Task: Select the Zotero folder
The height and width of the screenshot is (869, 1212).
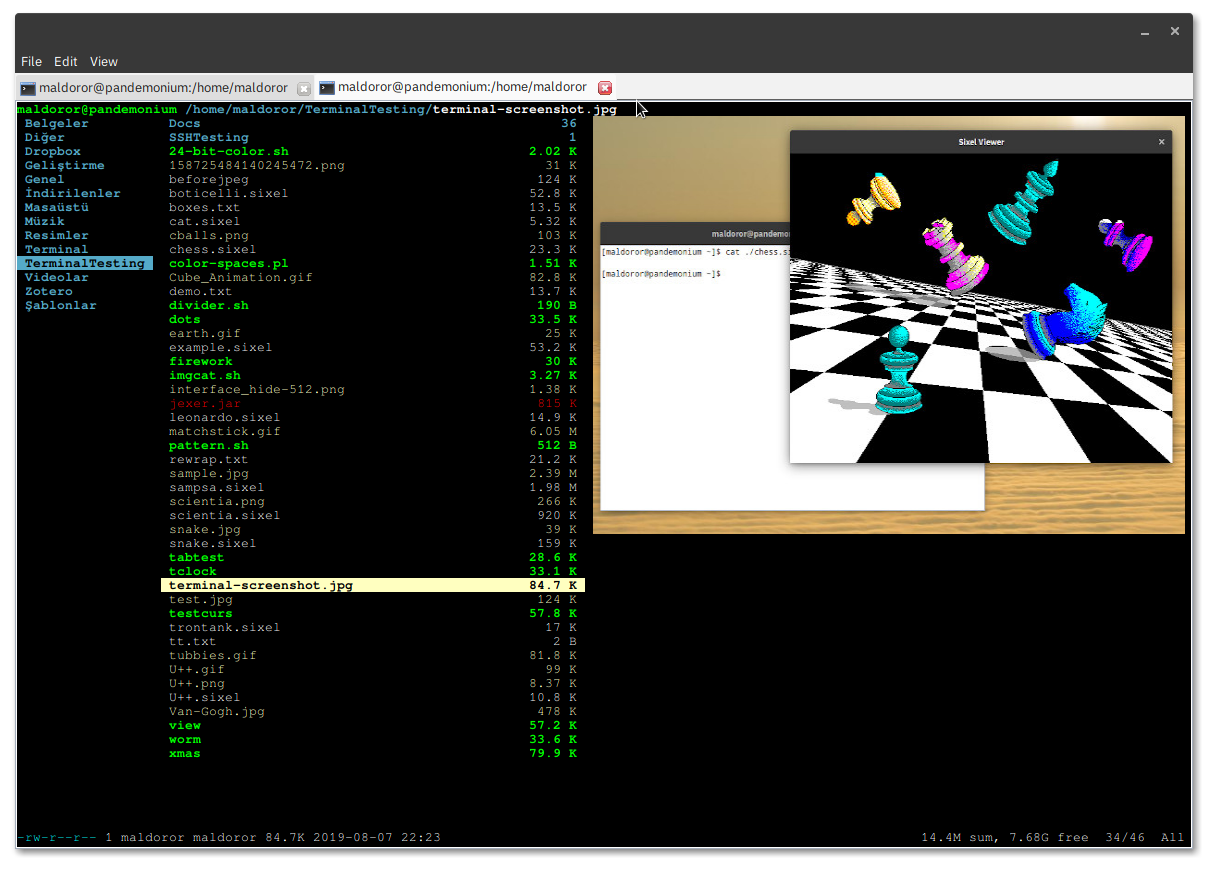Action: click(x=48, y=292)
